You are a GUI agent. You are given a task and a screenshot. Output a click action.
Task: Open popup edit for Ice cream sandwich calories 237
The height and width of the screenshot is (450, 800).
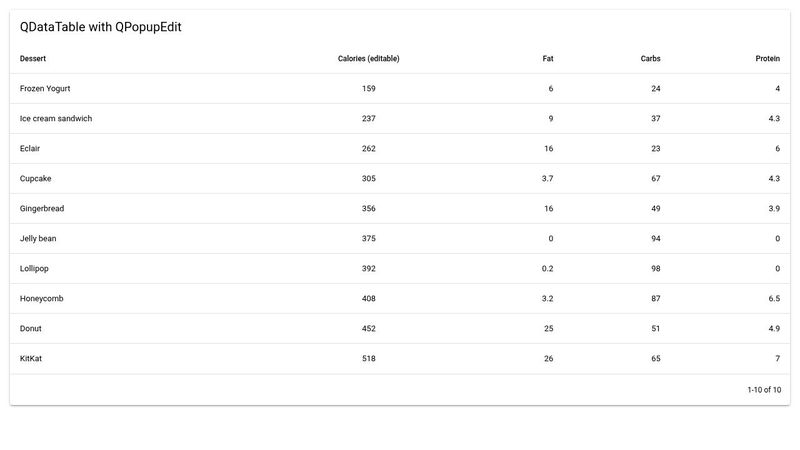[x=369, y=119]
